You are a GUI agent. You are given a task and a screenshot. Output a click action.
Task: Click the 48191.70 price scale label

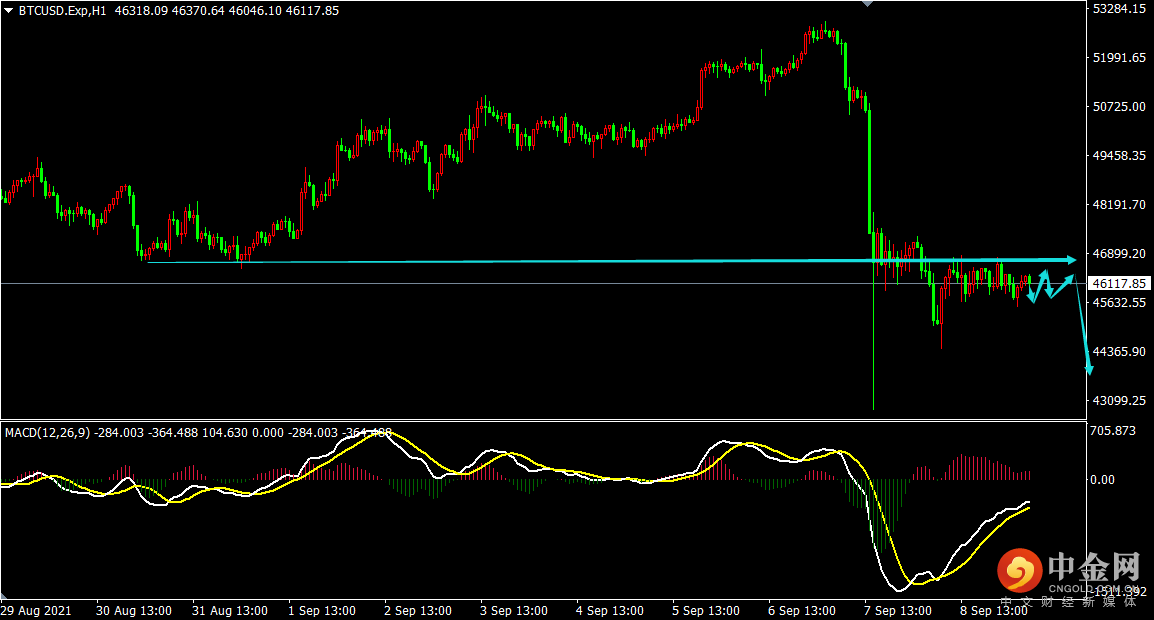point(1119,205)
